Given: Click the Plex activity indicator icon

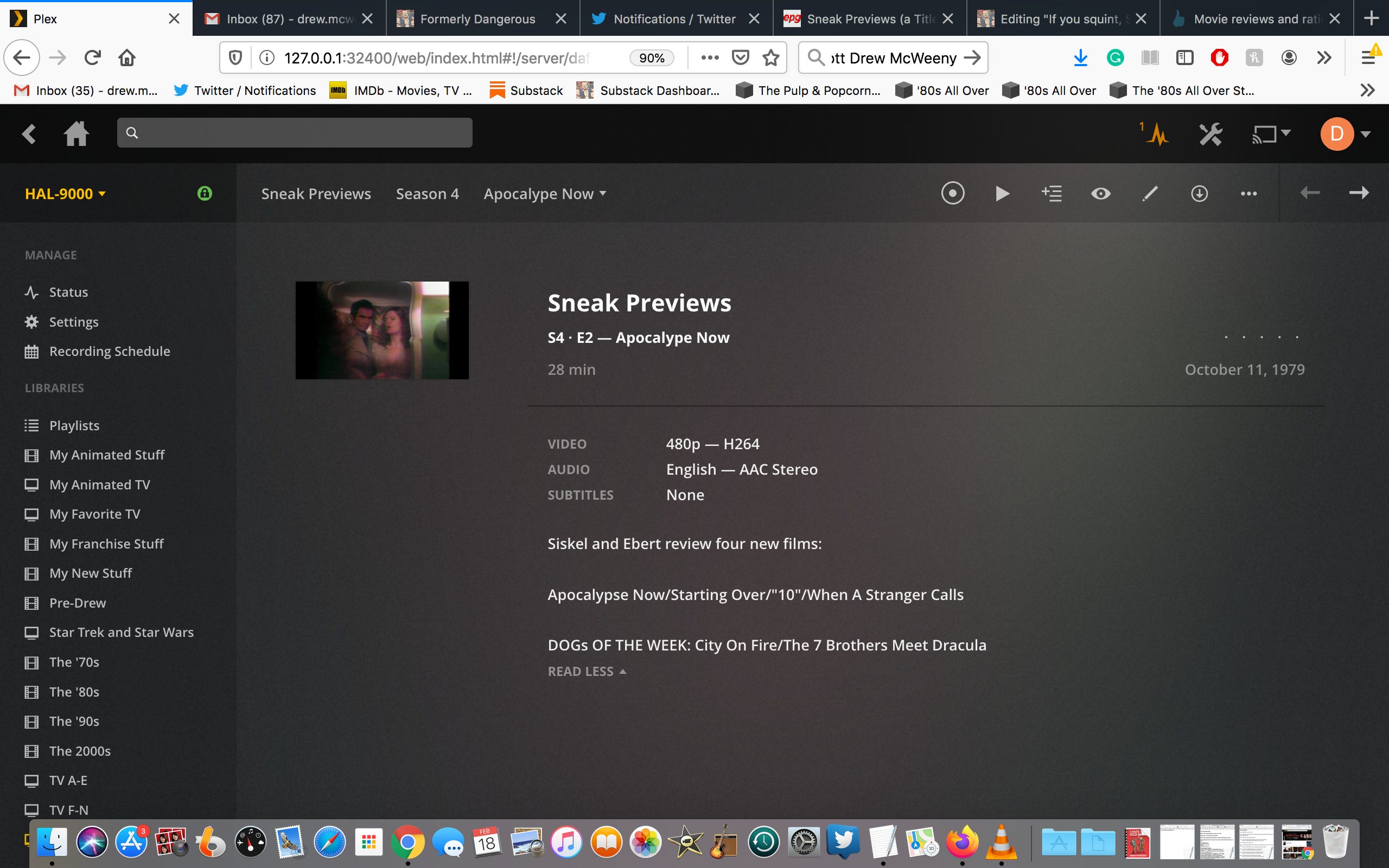Looking at the screenshot, I should coord(1157,135).
